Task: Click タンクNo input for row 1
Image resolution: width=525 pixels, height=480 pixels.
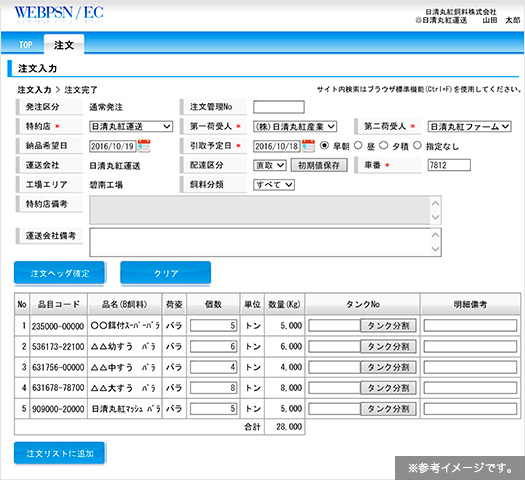Action: (334, 326)
